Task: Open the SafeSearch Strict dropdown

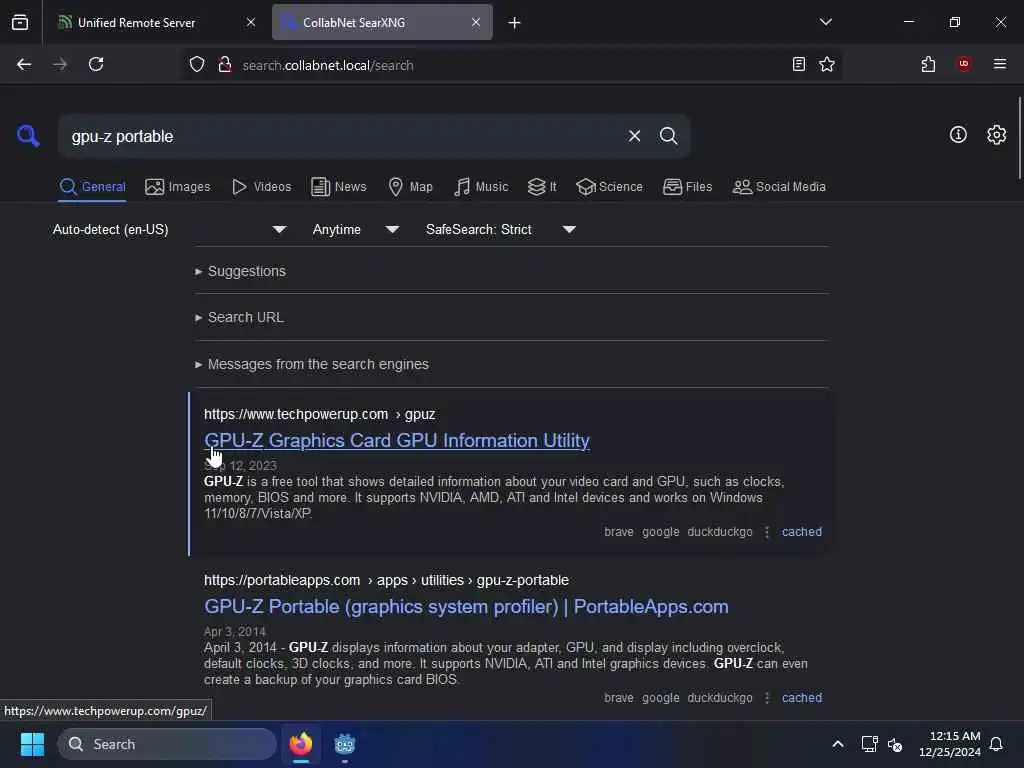Action: point(500,229)
